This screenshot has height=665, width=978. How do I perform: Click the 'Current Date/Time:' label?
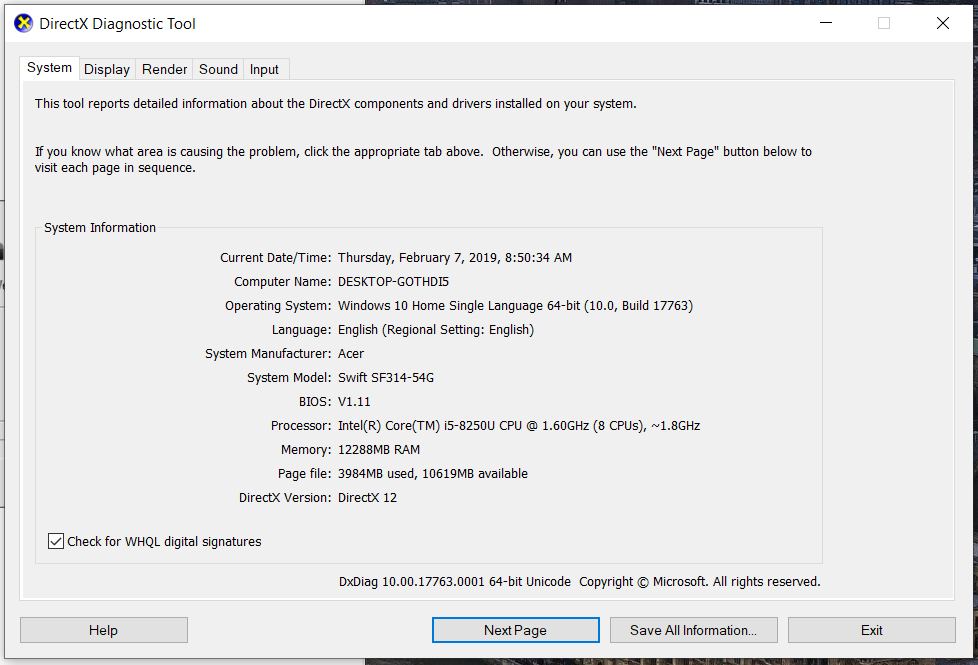tap(275, 258)
